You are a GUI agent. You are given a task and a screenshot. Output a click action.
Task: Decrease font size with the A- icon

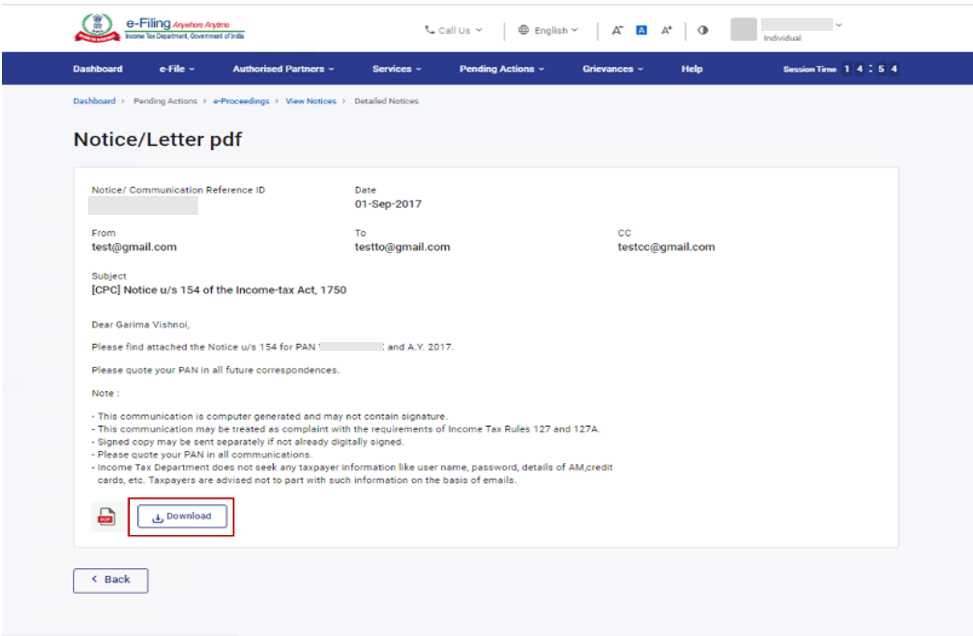[x=618, y=30]
